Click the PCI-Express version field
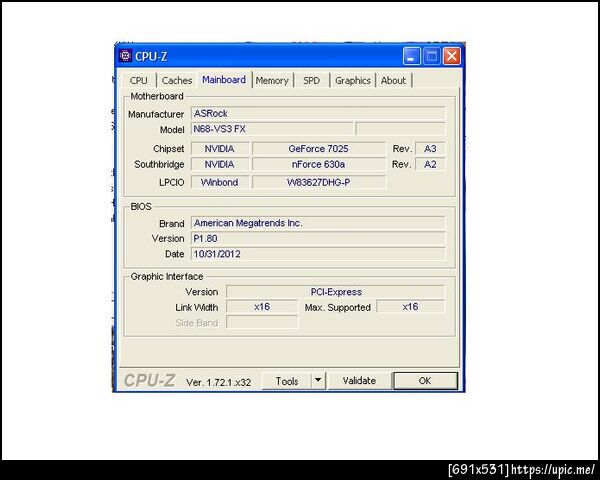600x480 pixels. coord(336,292)
